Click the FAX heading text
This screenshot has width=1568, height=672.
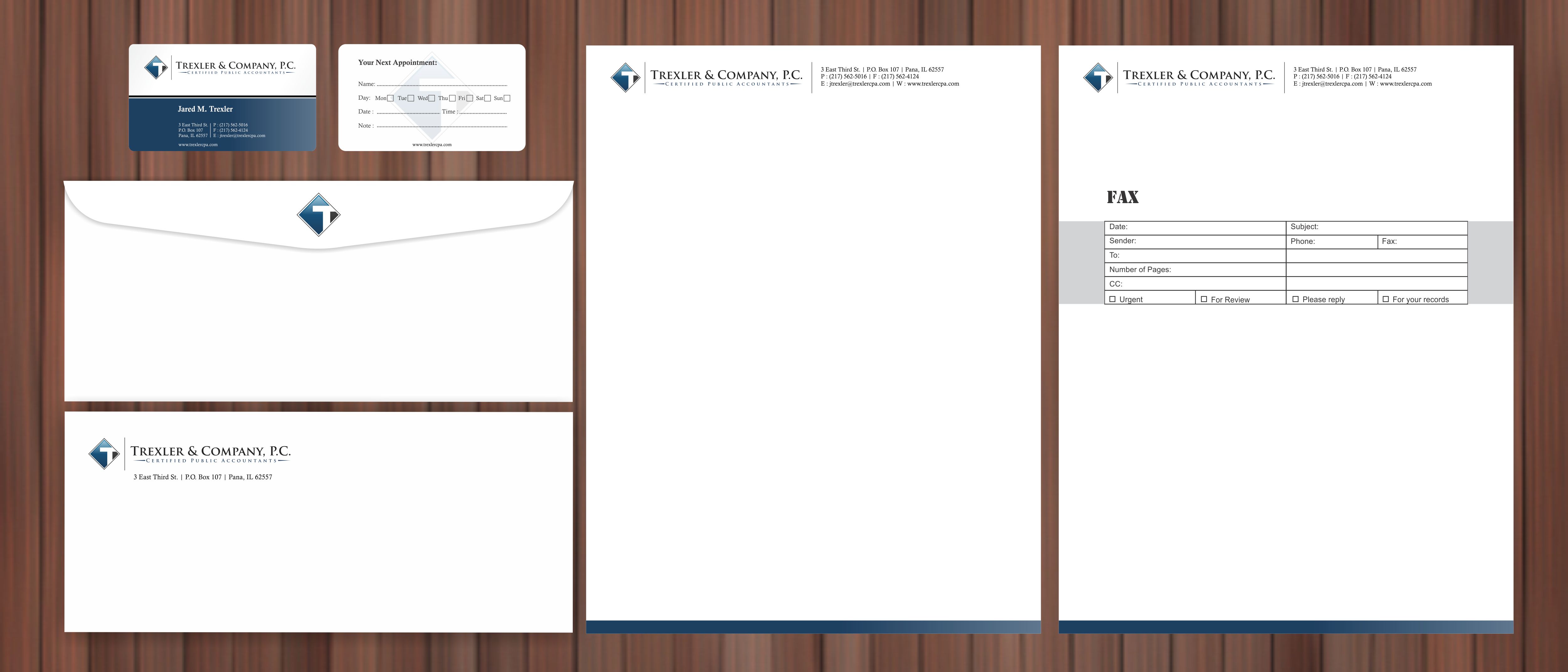point(1122,197)
